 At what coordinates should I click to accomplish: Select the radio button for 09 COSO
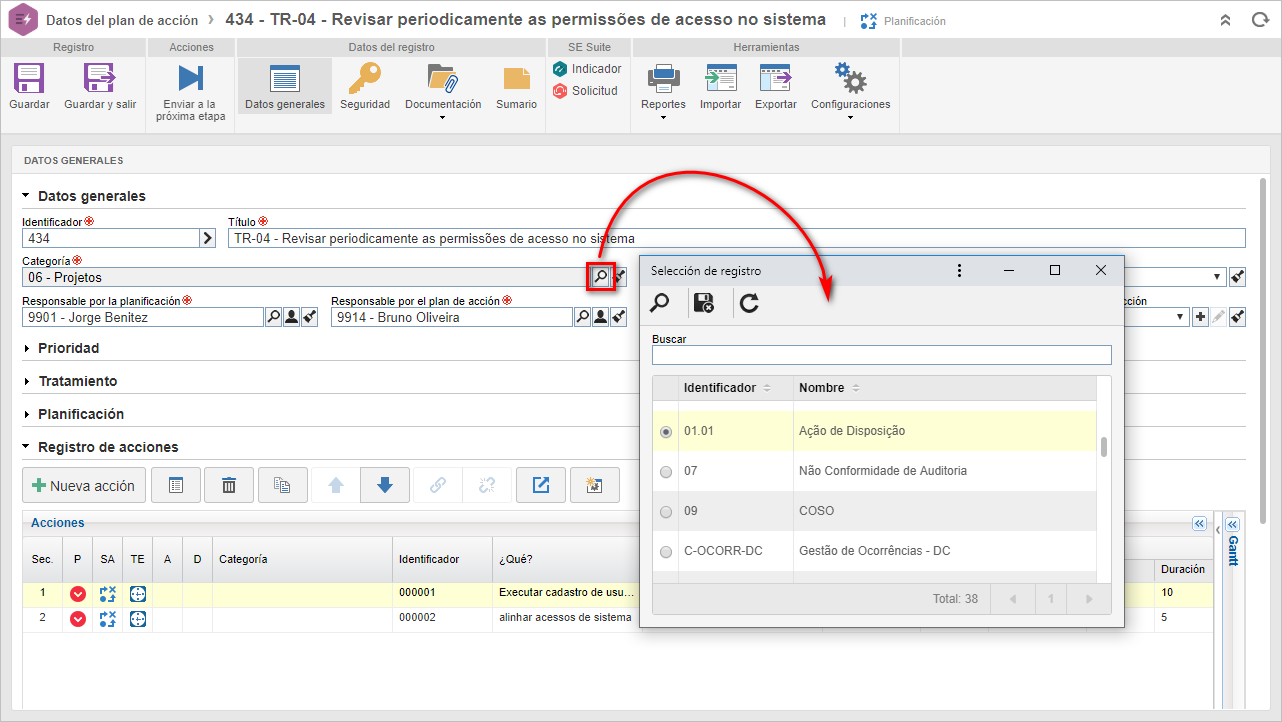(666, 512)
